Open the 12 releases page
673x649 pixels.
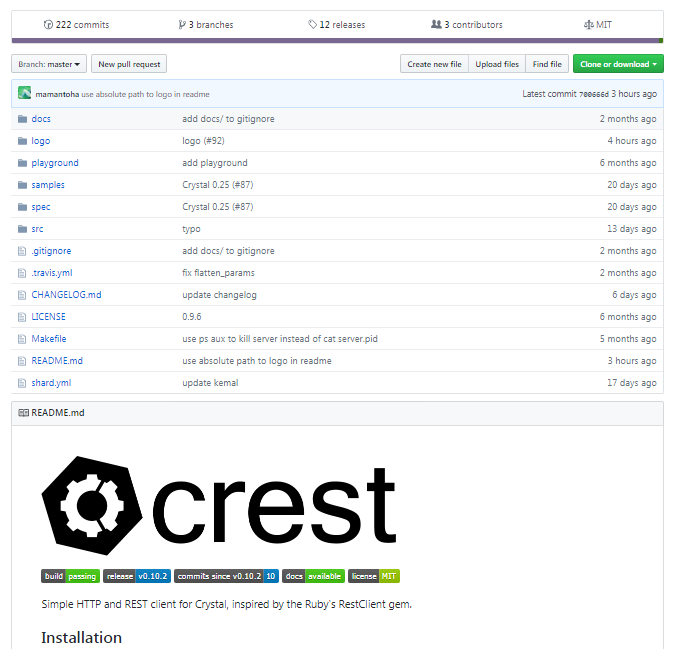pos(337,25)
